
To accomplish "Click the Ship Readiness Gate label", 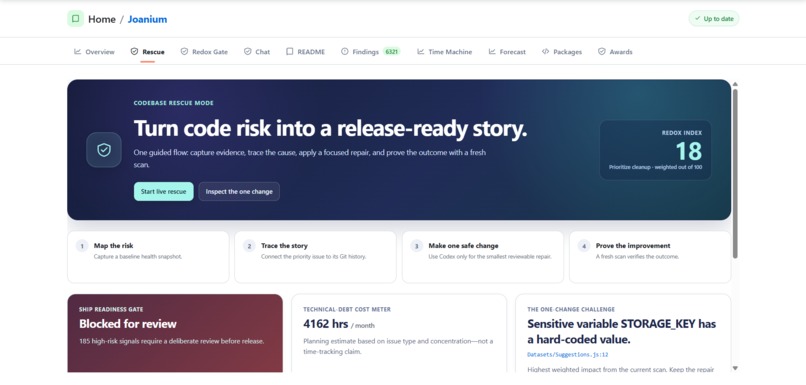I will click(111, 309).
